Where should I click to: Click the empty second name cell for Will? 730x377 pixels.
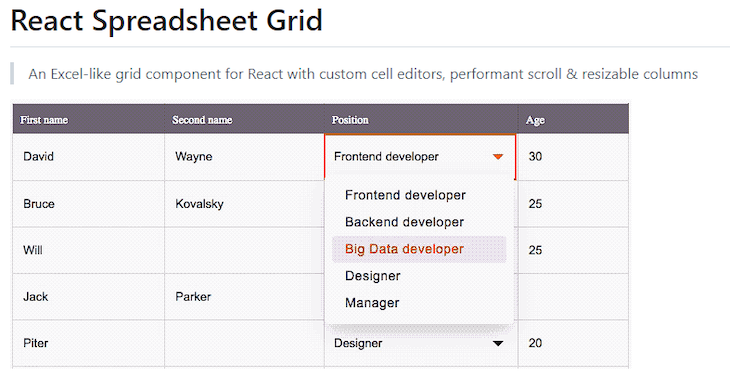coord(244,250)
